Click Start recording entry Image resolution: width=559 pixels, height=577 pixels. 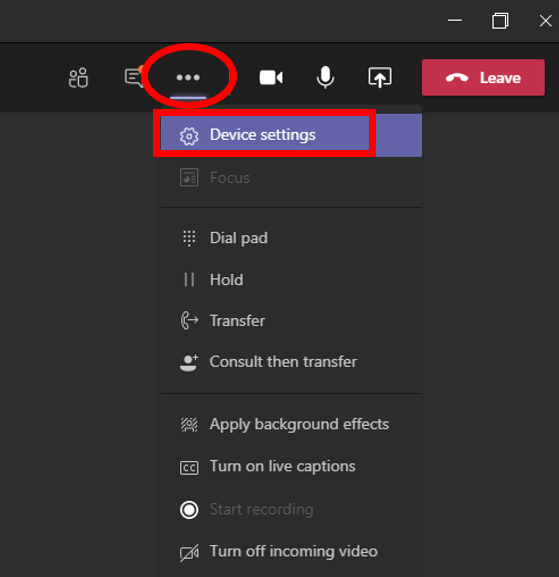[291, 510]
